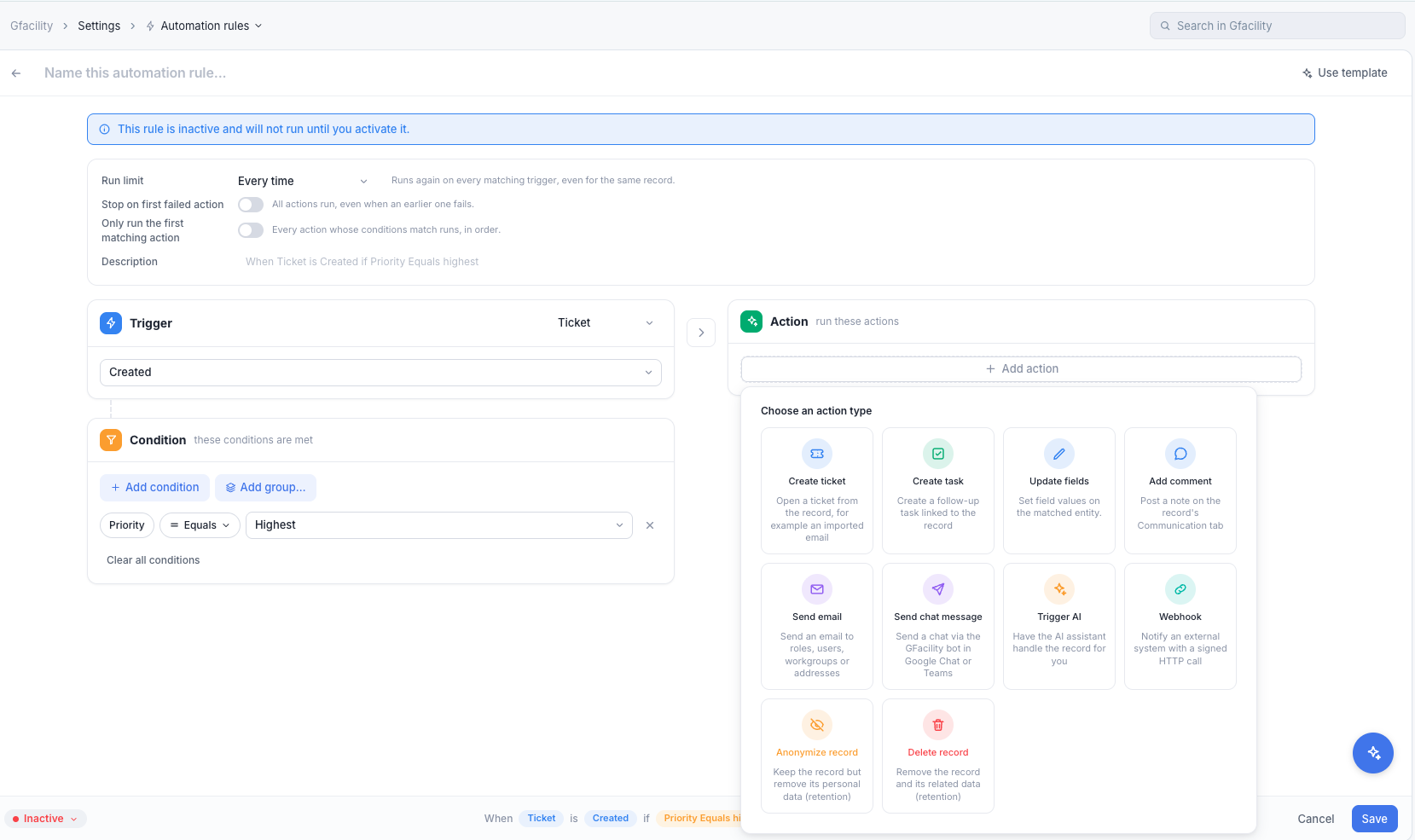Click the Add condition button

154,488
